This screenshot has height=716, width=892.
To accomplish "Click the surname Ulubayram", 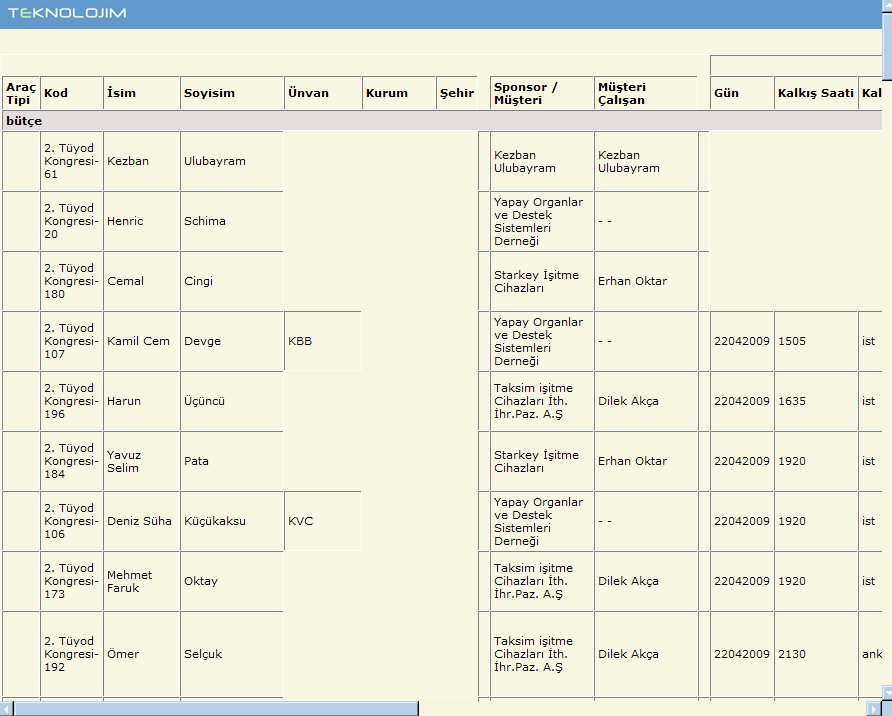I will 214,161.
